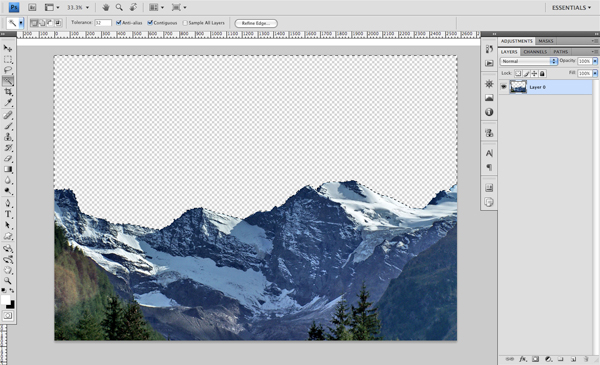Open the Paragraph panel icon in dock
Screen dimensions: 600x365
[489, 167]
